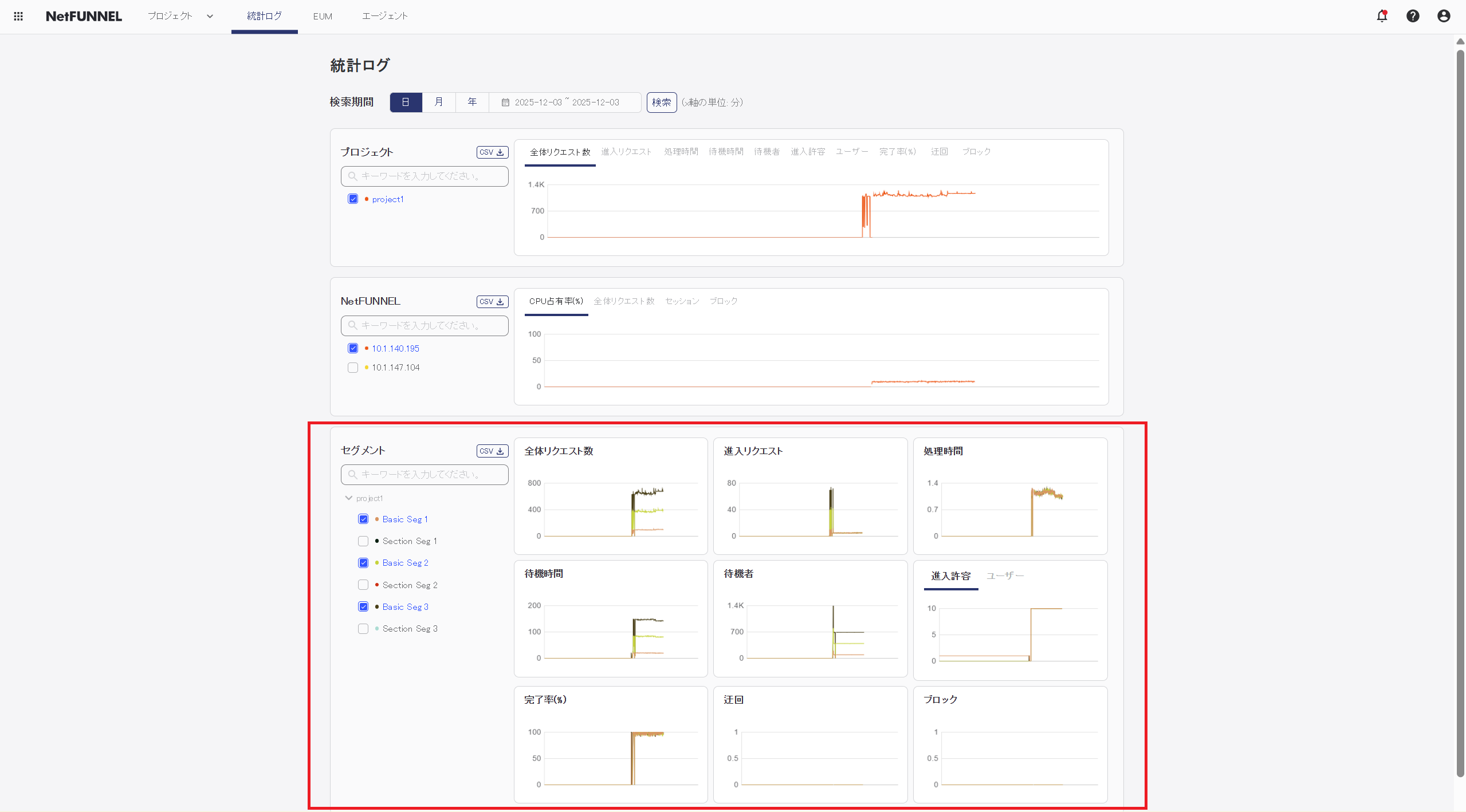Open the user account icon

[x=1443, y=16]
